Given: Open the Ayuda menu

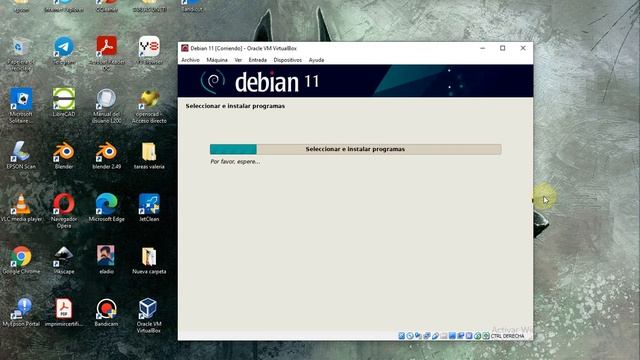Looking at the screenshot, I should pyautogui.click(x=316, y=60).
